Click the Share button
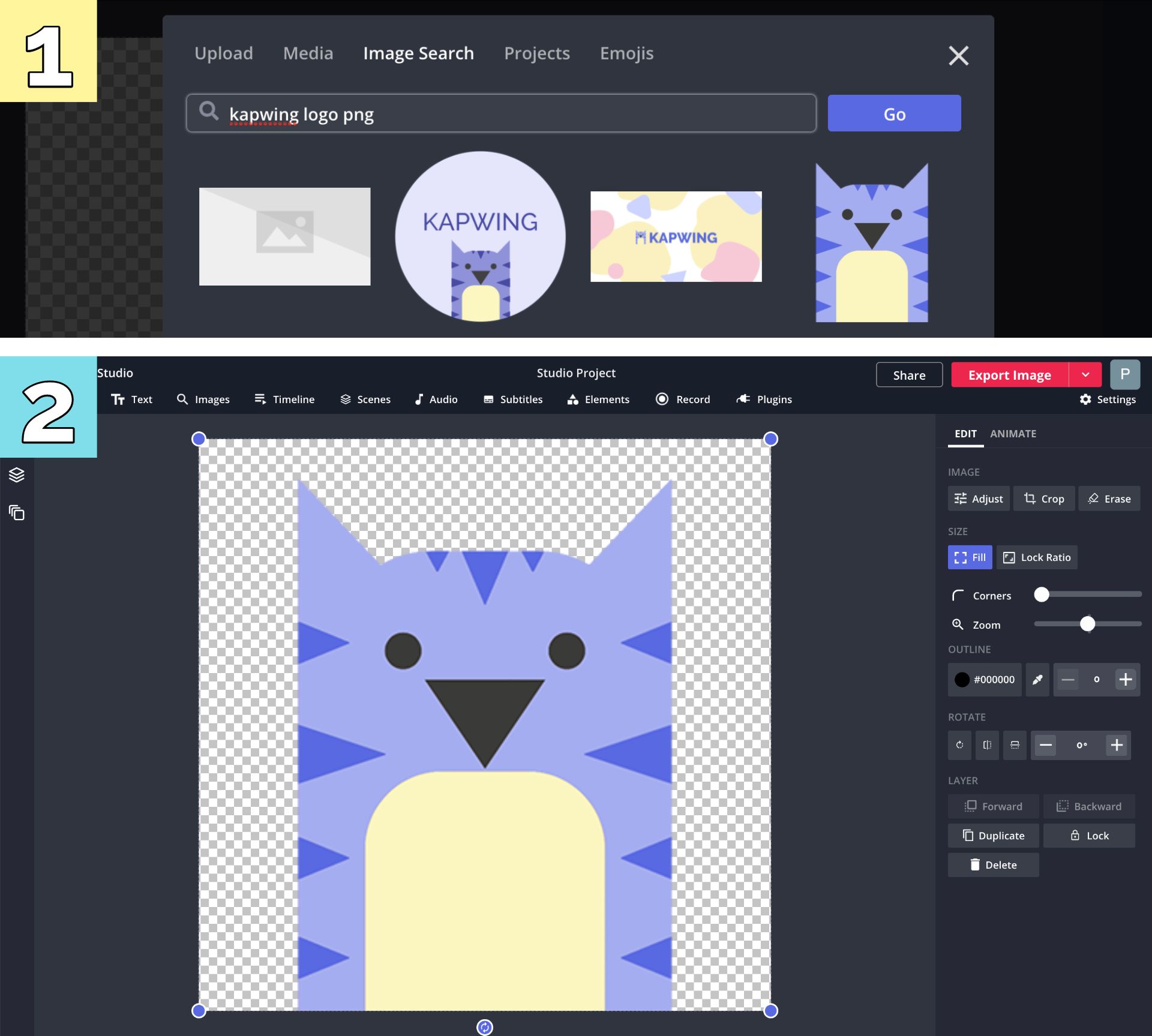The width and height of the screenshot is (1152, 1036). pyautogui.click(x=909, y=375)
